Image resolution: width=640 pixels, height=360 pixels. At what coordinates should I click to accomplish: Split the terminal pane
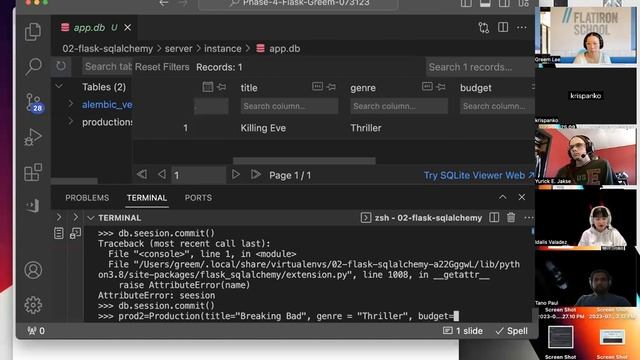coord(494,218)
